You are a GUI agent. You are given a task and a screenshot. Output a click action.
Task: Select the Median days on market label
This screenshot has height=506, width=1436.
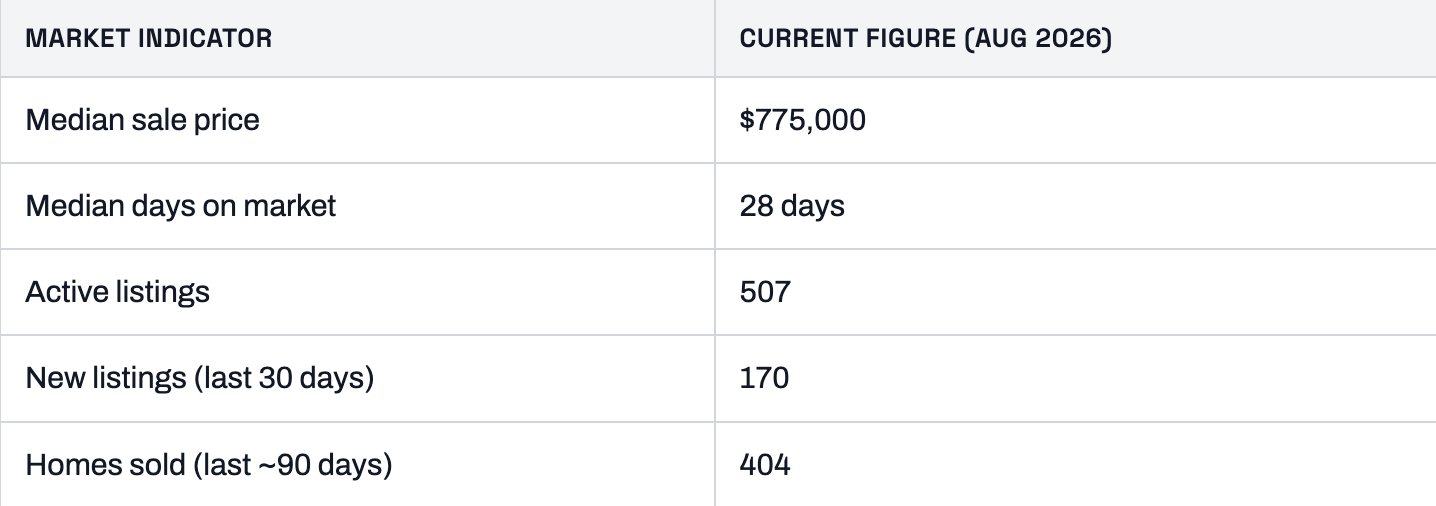click(181, 206)
